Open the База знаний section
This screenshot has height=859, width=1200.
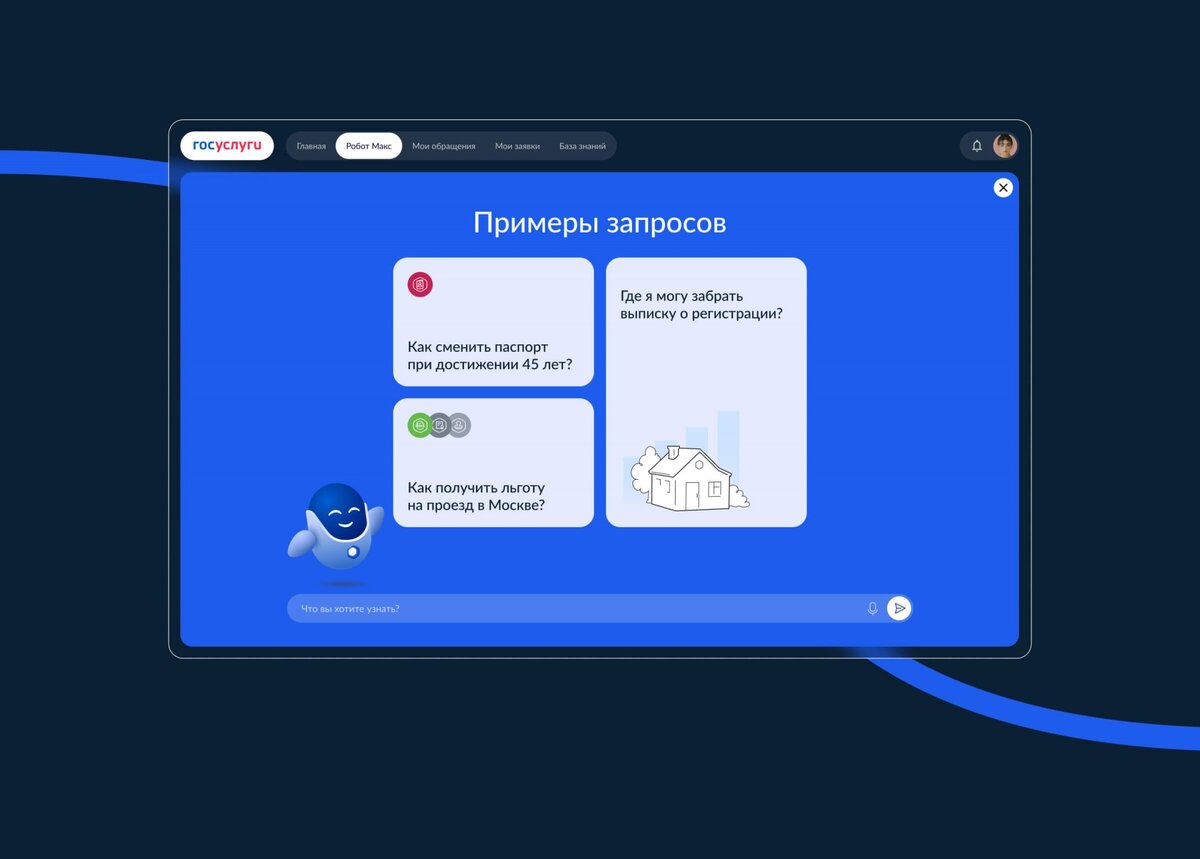coord(584,145)
